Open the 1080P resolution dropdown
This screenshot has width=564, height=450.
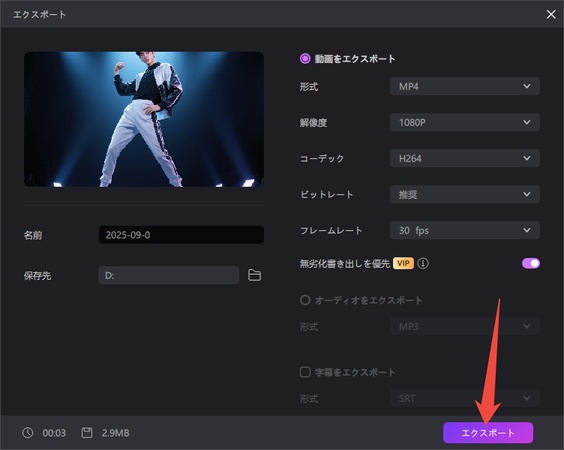(465, 122)
